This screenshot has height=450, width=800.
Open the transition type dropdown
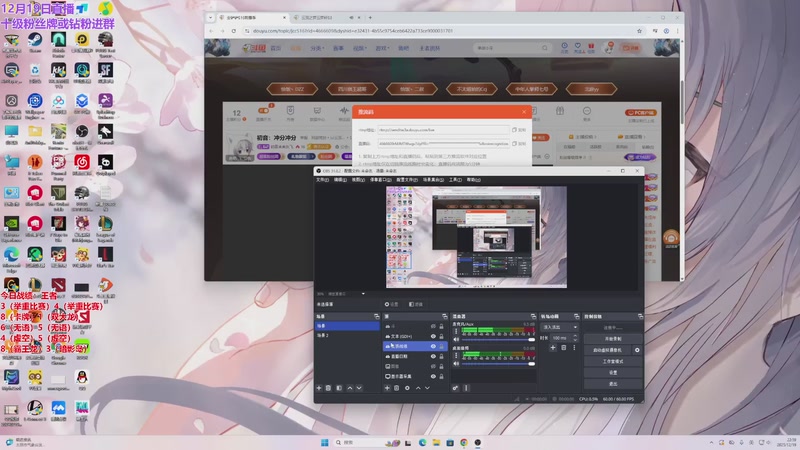[x=560, y=327]
